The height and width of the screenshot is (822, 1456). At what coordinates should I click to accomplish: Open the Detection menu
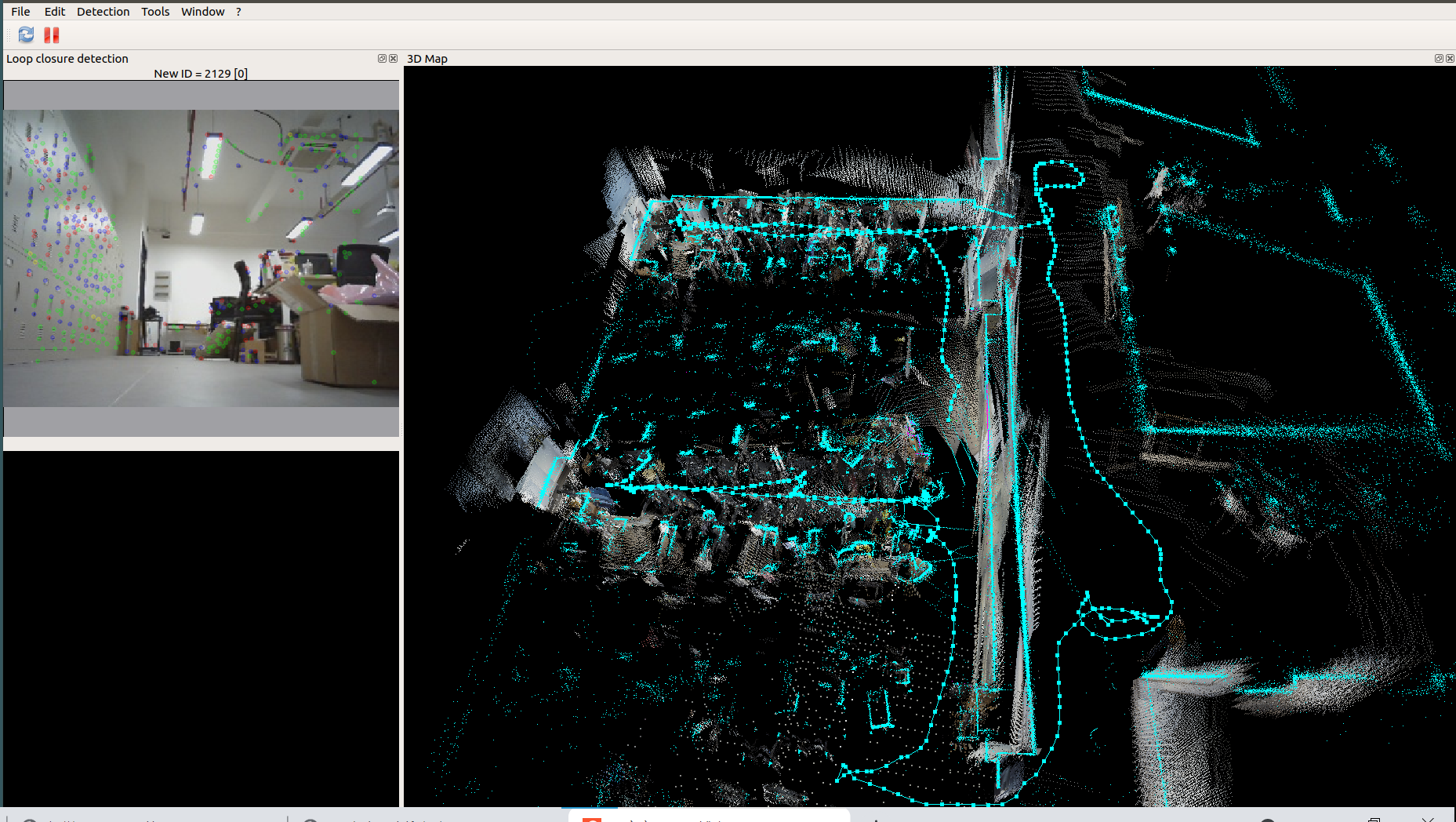(x=103, y=11)
